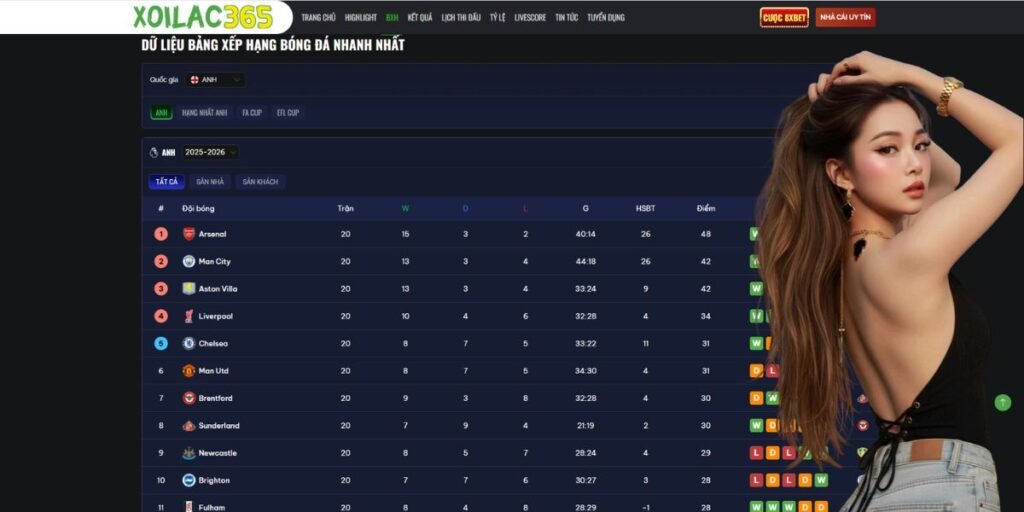The height and width of the screenshot is (512, 1024).
Task: Click the Arsenal club crest icon
Action: coord(189,234)
